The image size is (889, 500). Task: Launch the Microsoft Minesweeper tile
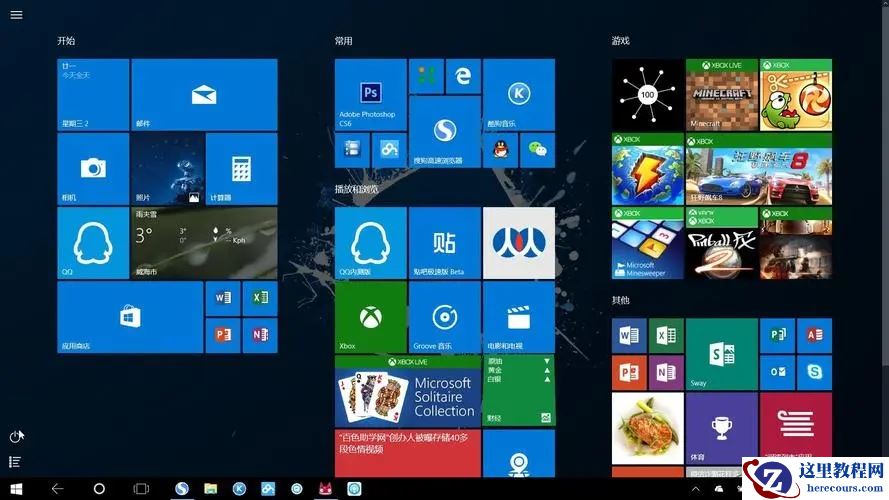pos(648,243)
